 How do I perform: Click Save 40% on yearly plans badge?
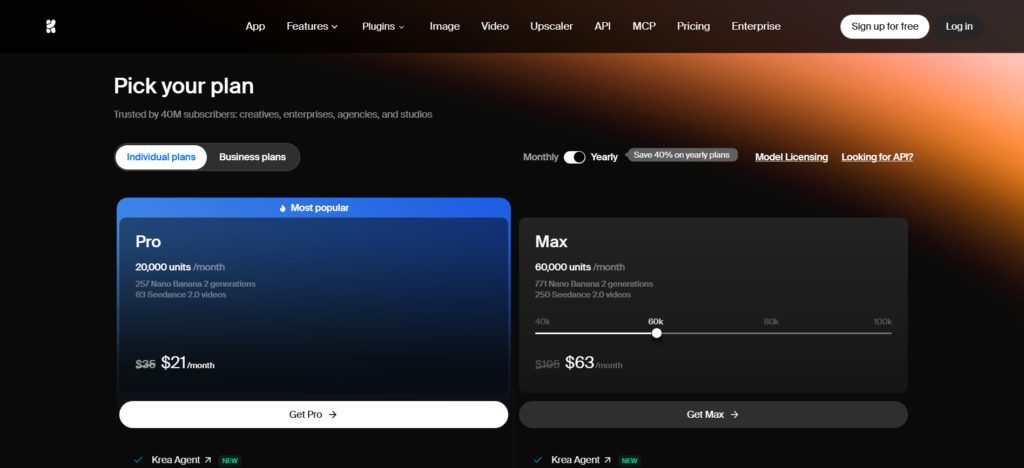coord(682,155)
